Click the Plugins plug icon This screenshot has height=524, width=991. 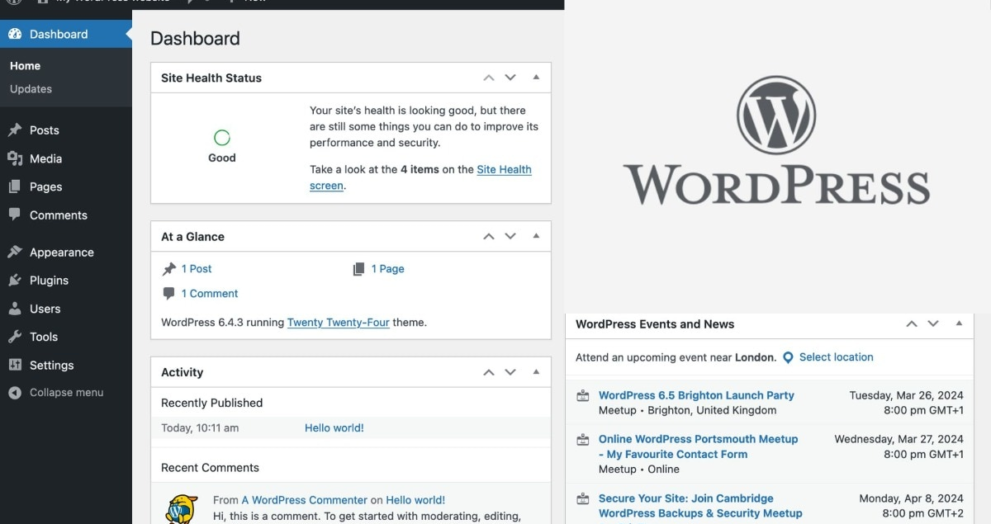(15, 280)
